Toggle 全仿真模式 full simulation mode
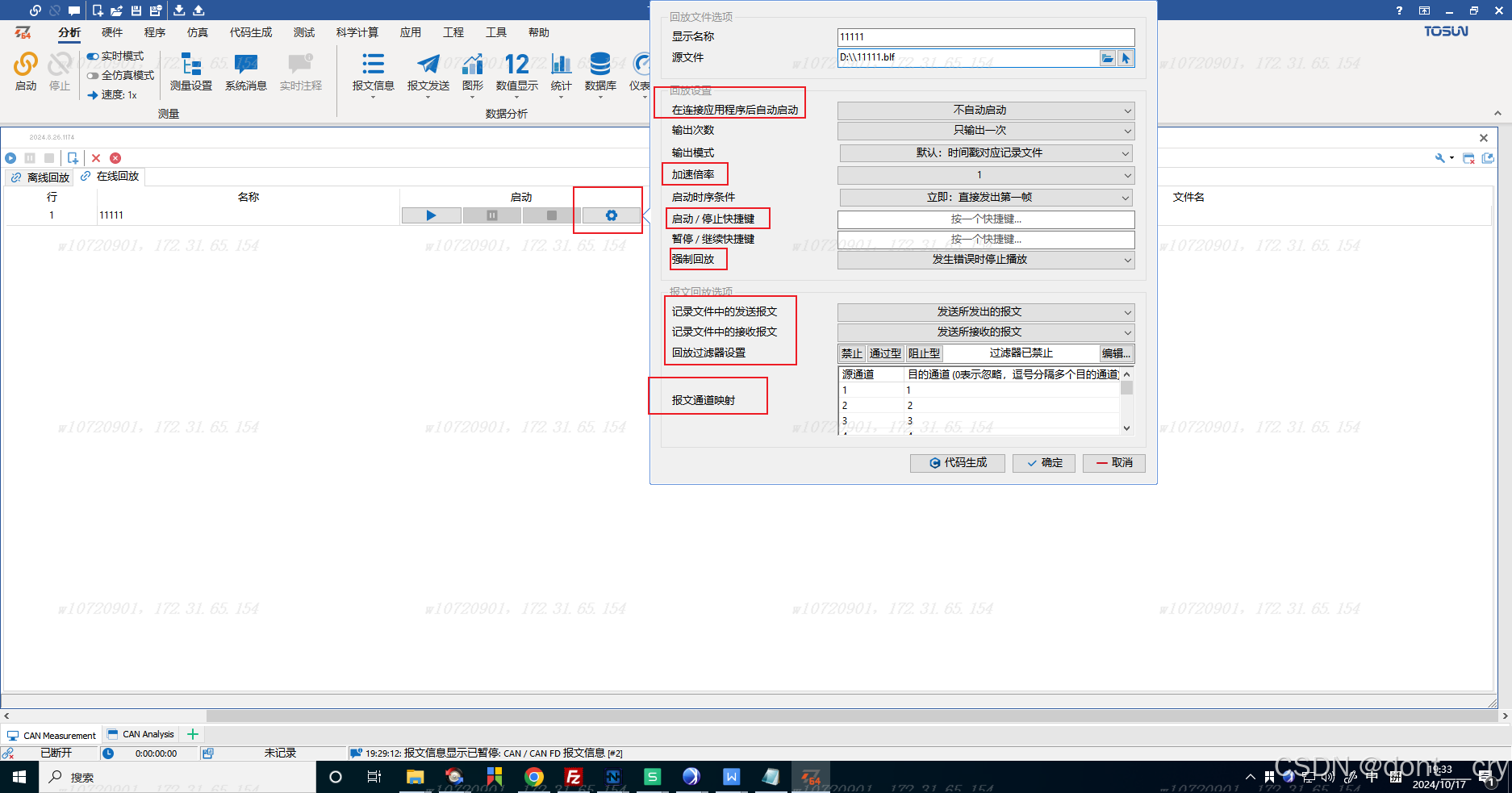Screen dimensions: 1512x793 click(x=121, y=75)
